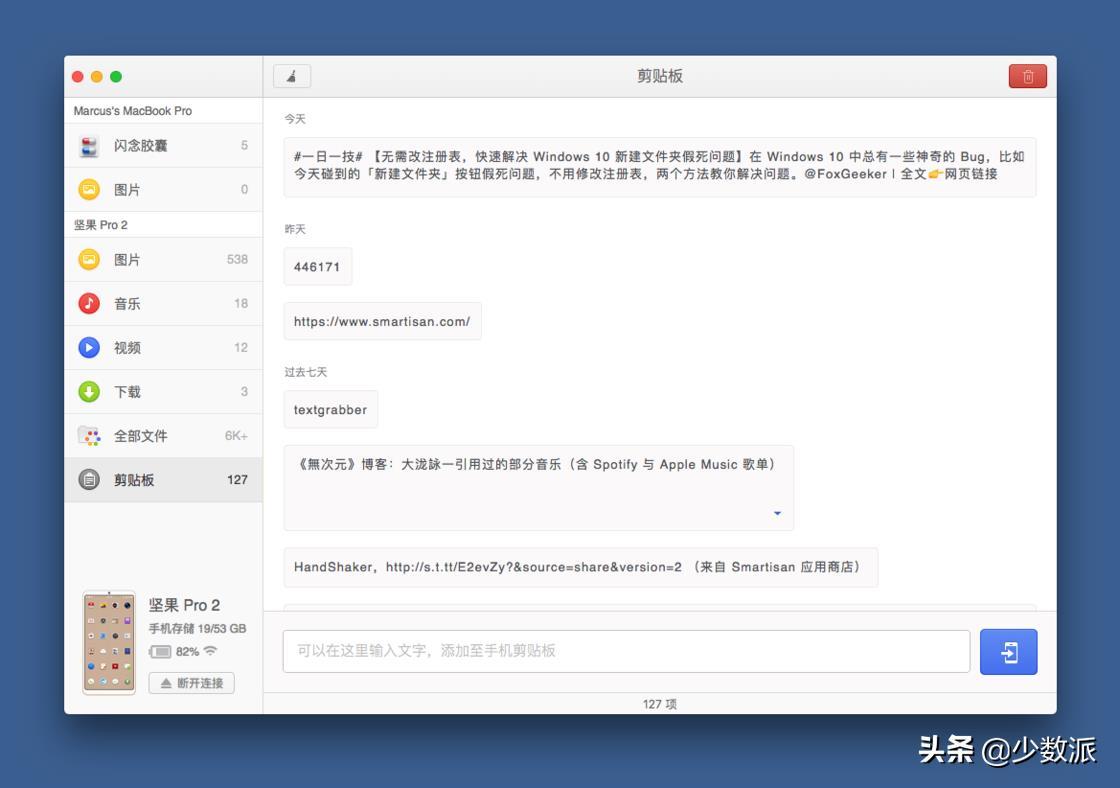The width and height of the screenshot is (1120, 788).
Task: Click the red trash delete button
Action: click(x=1027, y=76)
